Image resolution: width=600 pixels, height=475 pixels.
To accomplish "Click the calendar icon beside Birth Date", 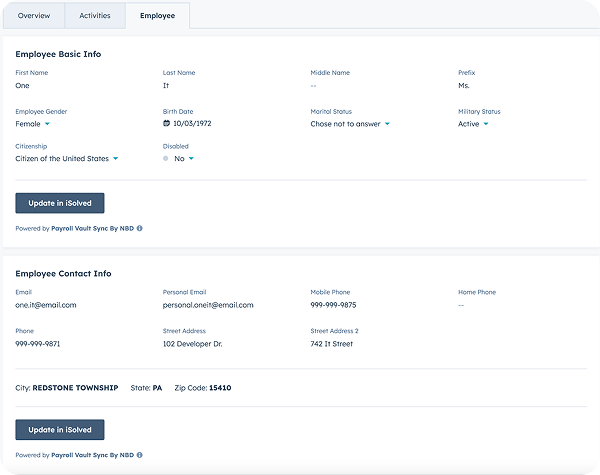I will (167, 124).
